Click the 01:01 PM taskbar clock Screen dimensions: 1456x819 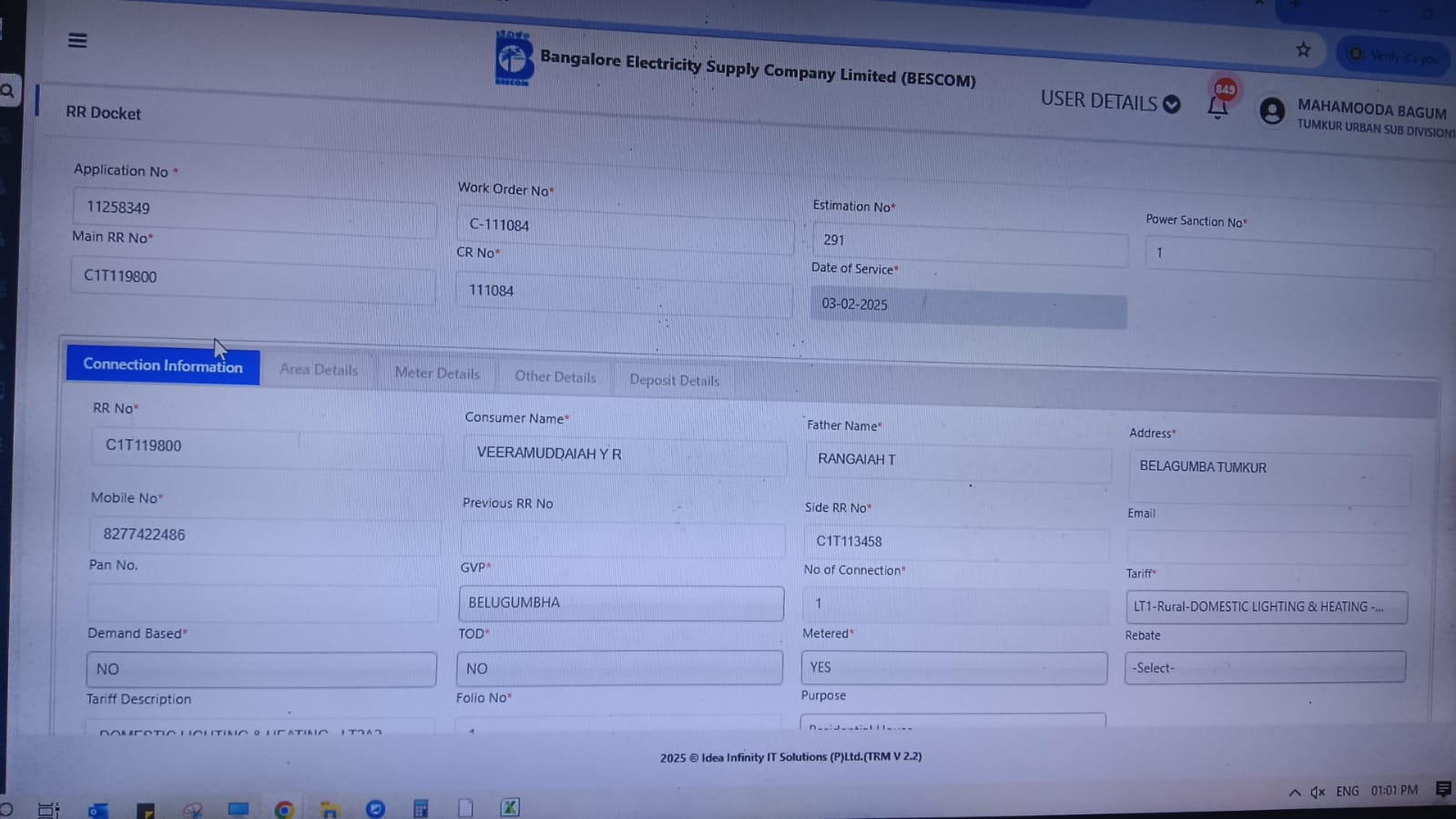[x=1394, y=790]
